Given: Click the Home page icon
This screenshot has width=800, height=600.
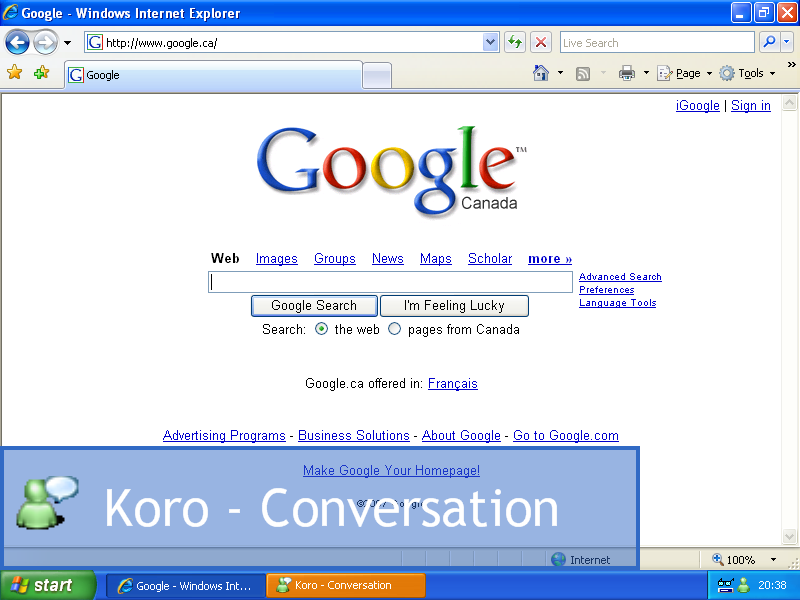Looking at the screenshot, I should tap(541, 73).
